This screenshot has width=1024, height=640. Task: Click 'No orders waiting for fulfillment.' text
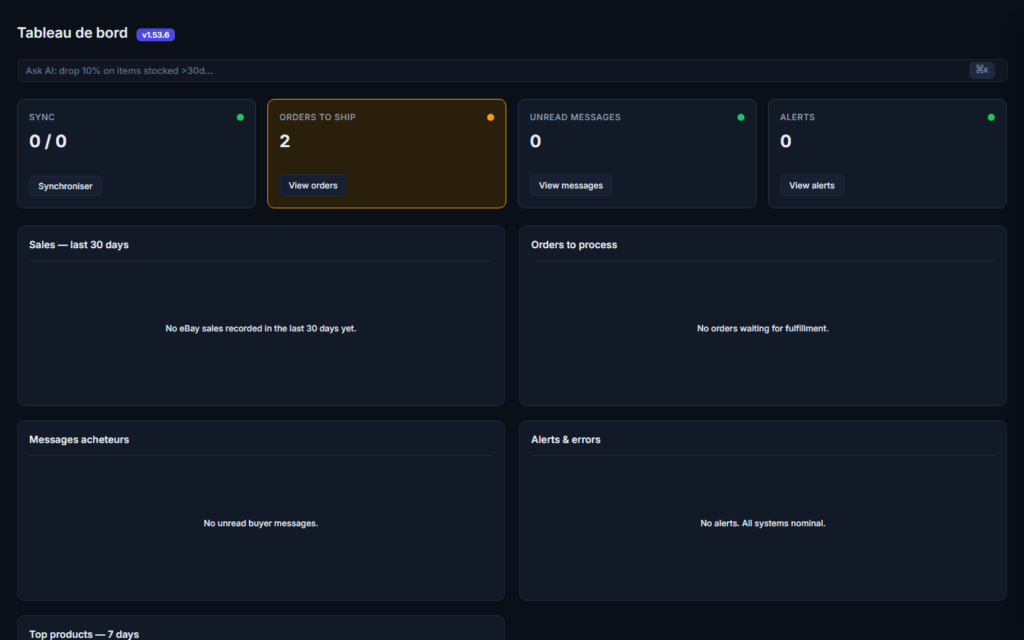[x=763, y=328]
